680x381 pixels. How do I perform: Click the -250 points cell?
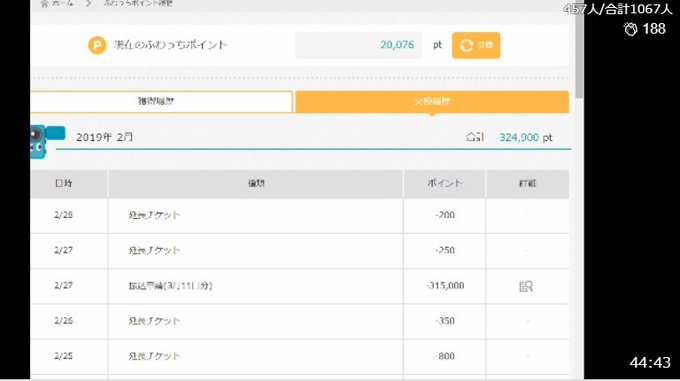pyautogui.click(x=445, y=250)
